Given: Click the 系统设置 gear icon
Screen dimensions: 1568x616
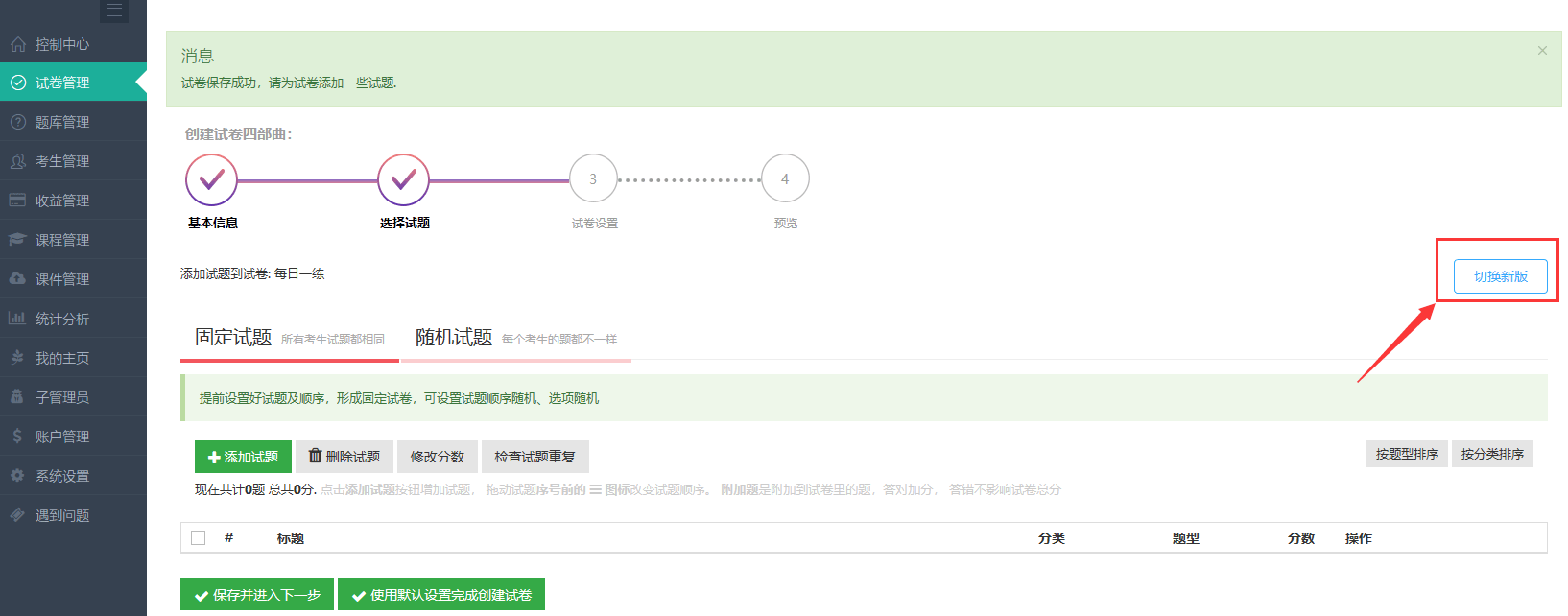Looking at the screenshot, I should point(17,476).
